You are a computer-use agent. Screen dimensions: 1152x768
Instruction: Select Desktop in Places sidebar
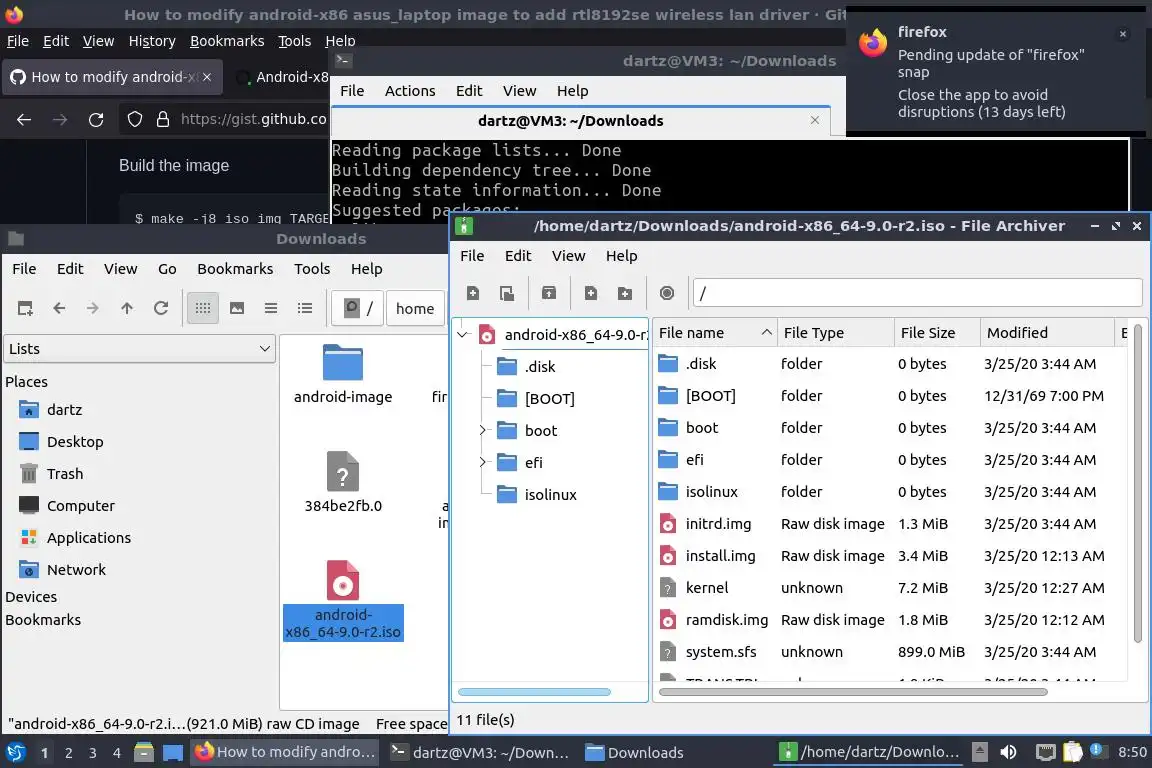pyautogui.click(x=75, y=442)
